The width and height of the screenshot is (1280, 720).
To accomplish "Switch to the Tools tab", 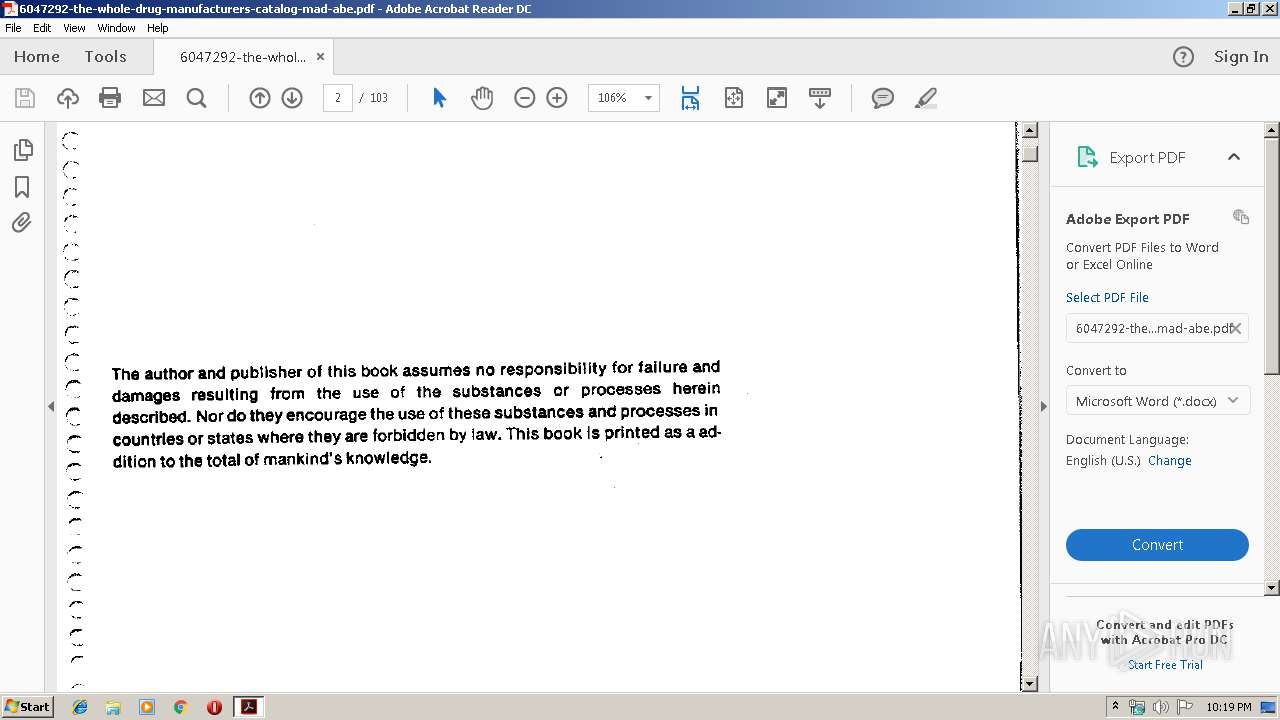I will [x=105, y=57].
